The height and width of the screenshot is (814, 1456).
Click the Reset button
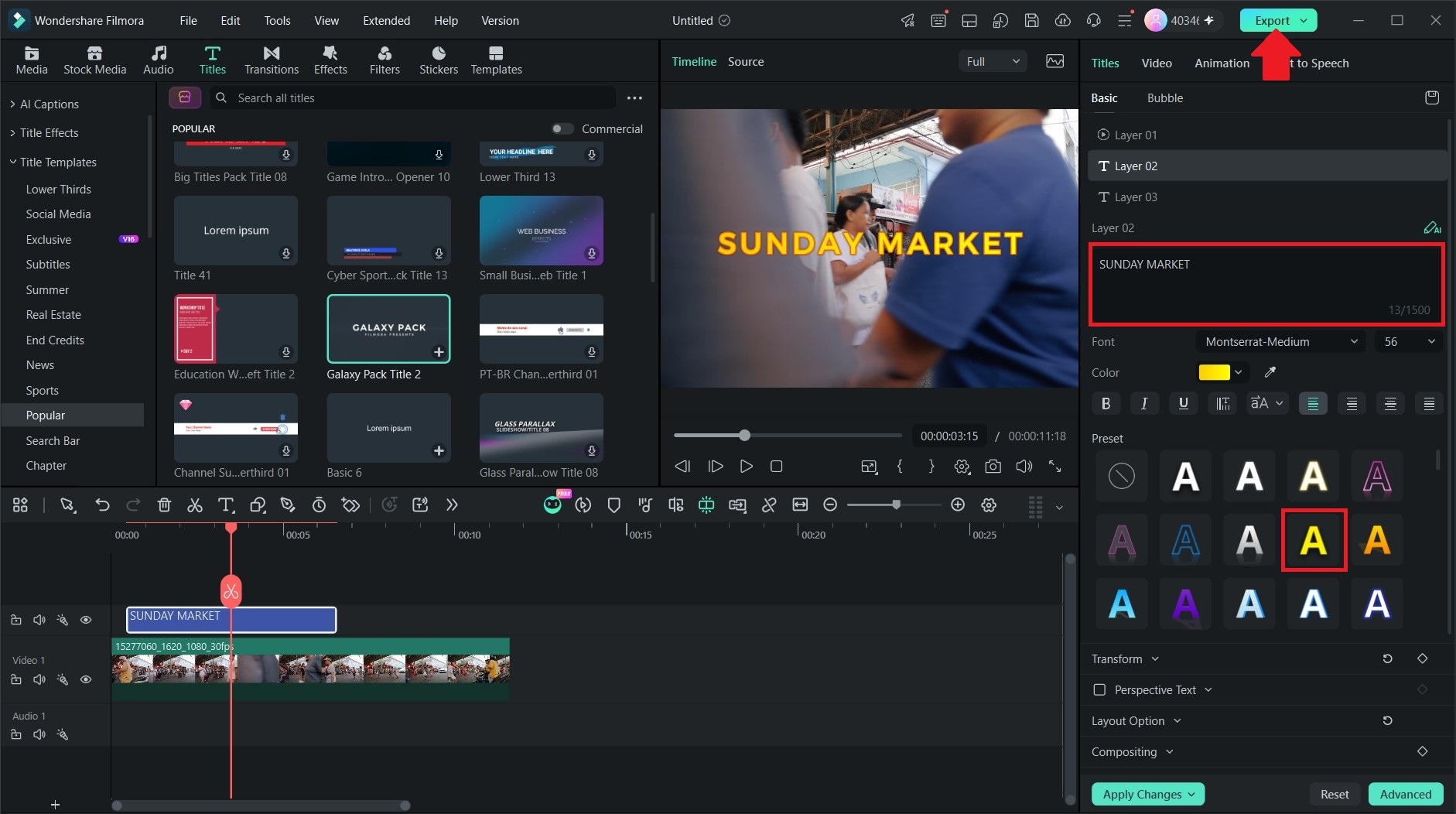pyautogui.click(x=1334, y=794)
